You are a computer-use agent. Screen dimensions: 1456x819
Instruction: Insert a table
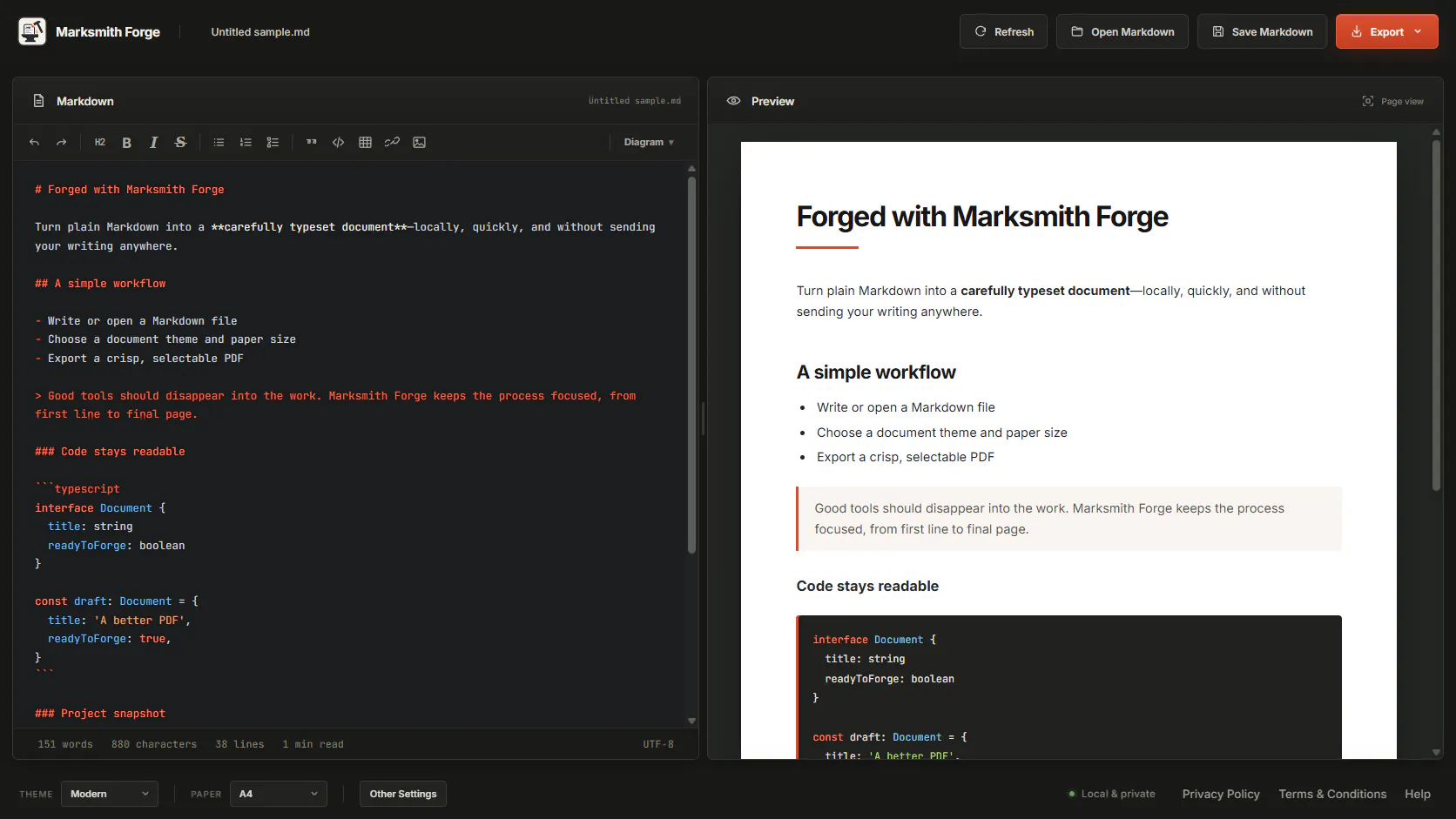point(366,142)
